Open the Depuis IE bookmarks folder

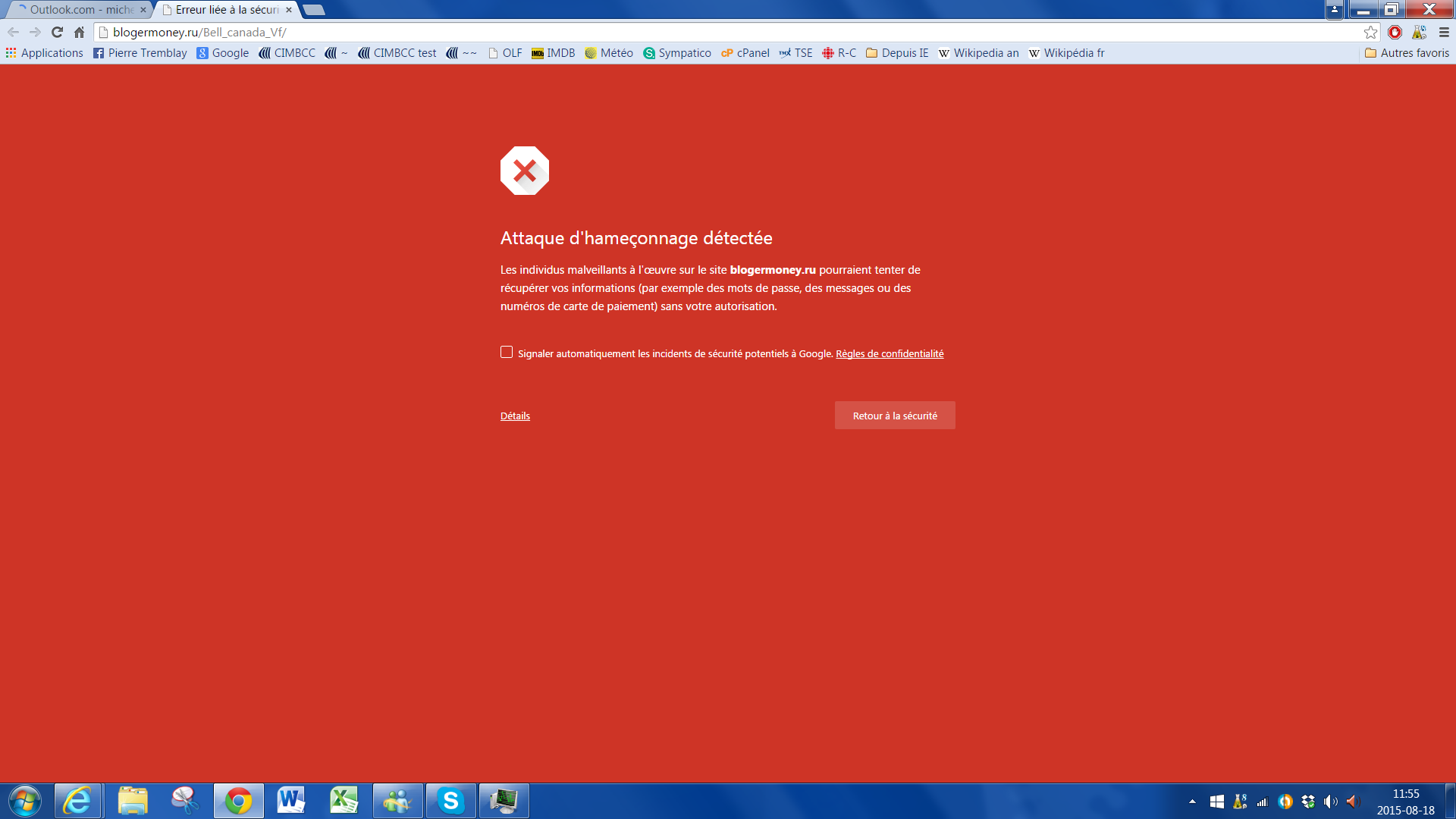[x=897, y=53]
